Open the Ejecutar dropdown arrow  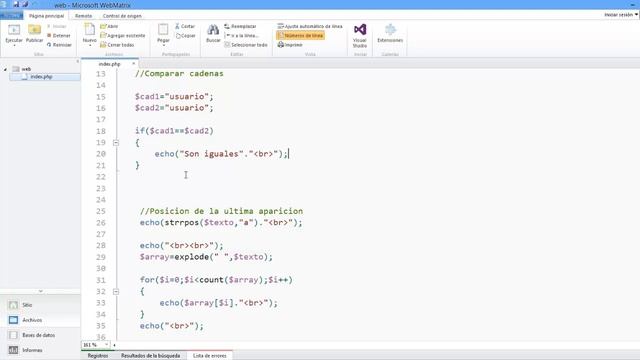coord(14,45)
